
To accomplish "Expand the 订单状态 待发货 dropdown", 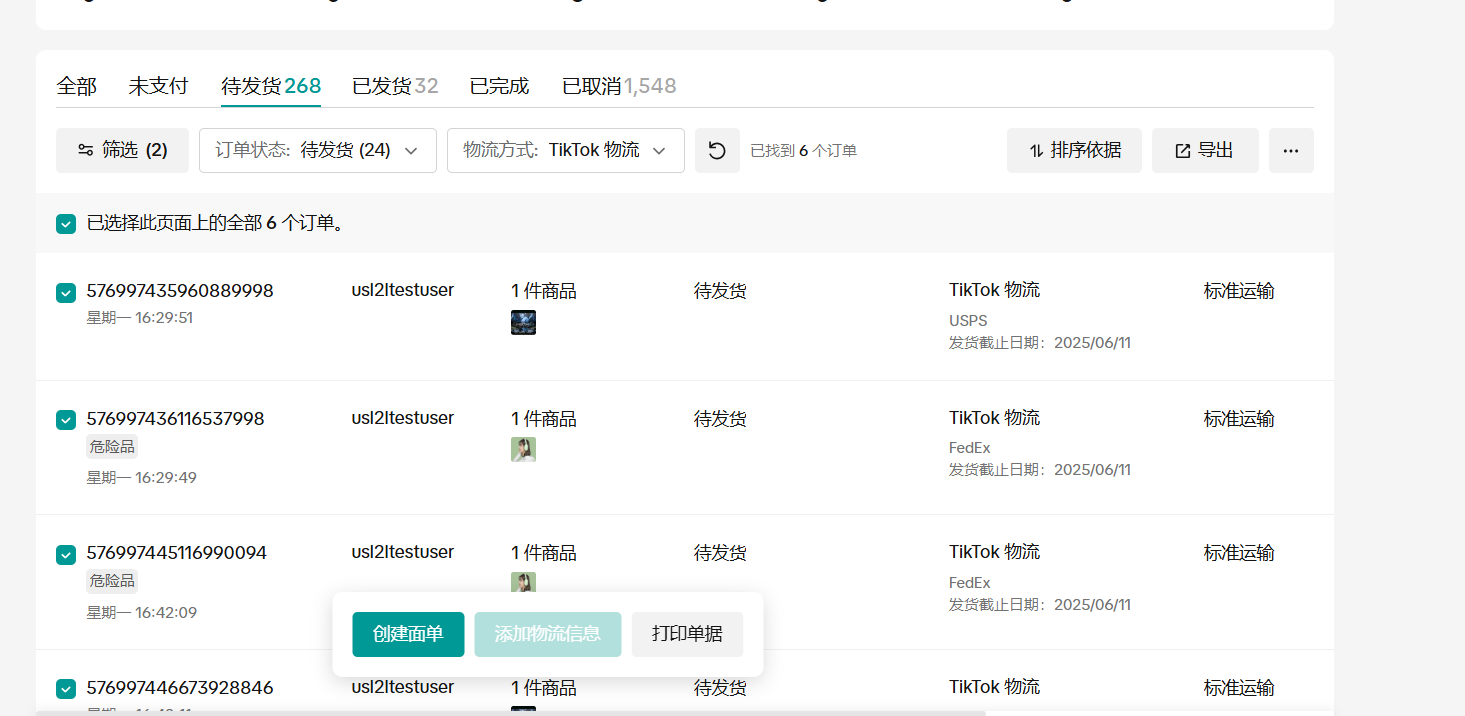I will [317, 151].
